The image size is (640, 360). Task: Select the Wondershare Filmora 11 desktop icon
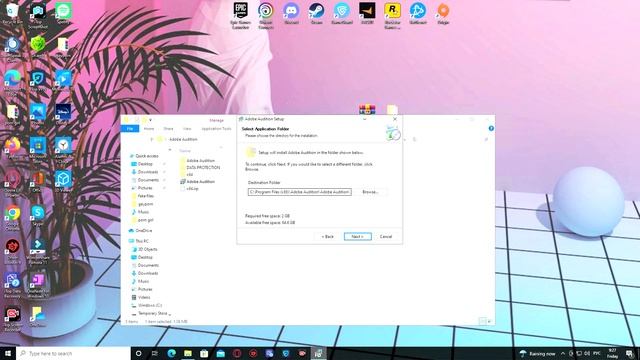point(38,252)
